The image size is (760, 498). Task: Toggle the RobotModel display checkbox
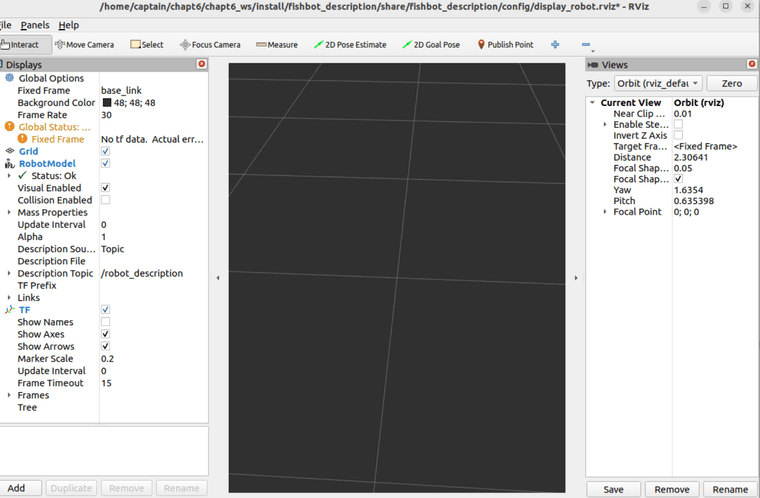[105, 163]
